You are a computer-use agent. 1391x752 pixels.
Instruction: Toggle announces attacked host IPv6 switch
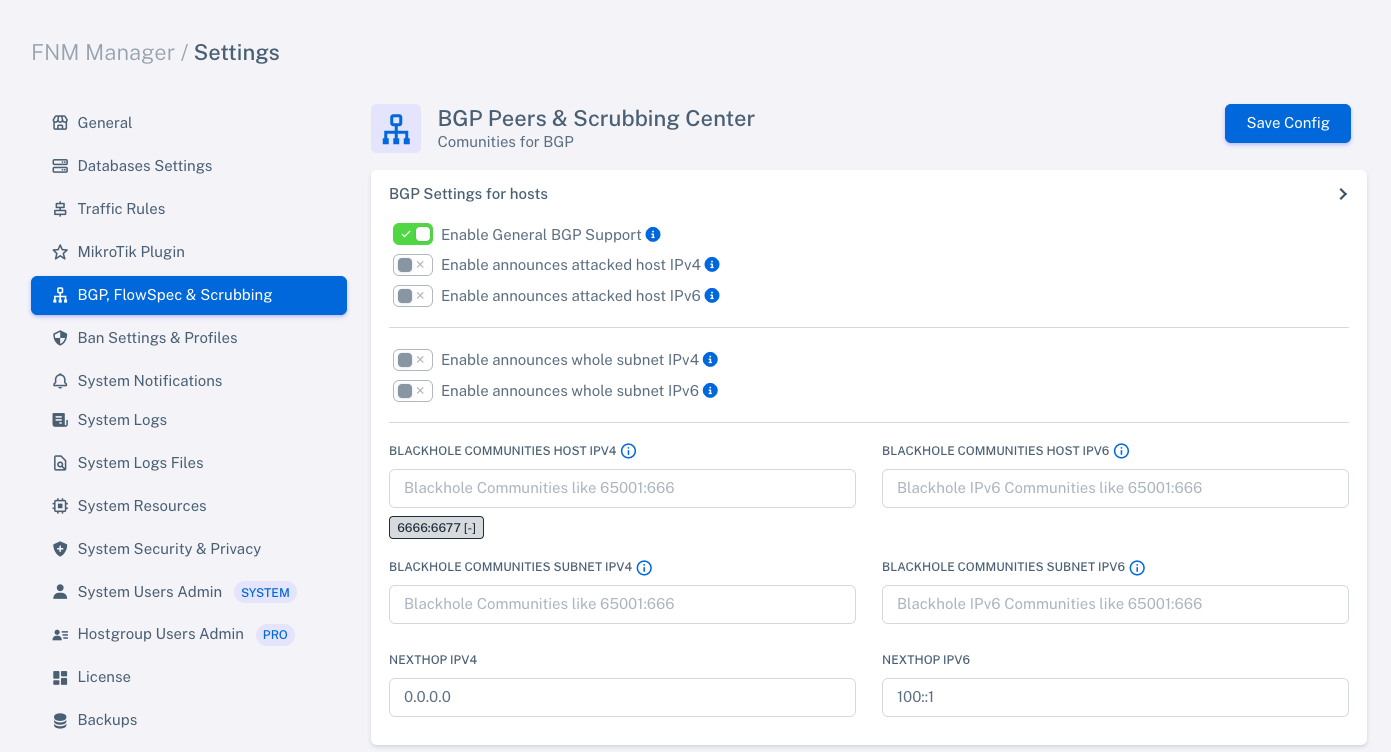(x=412, y=296)
